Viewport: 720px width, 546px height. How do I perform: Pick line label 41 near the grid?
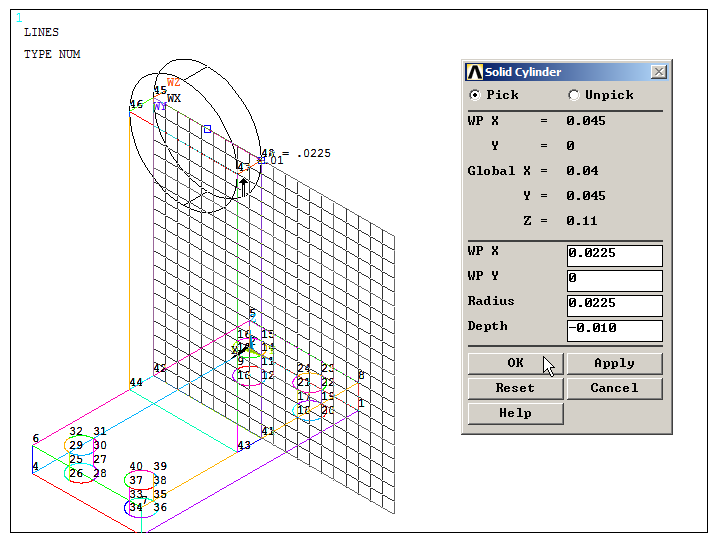267,431
